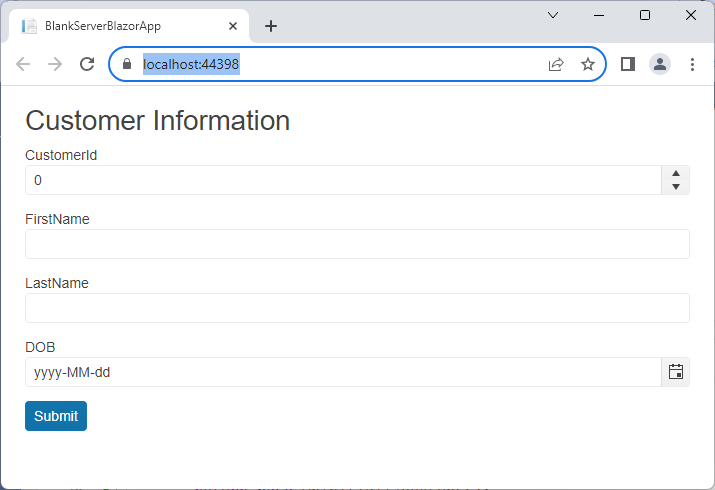Image resolution: width=715 pixels, height=490 pixels.
Task: Submit the customer information form
Action: [x=56, y=416]
